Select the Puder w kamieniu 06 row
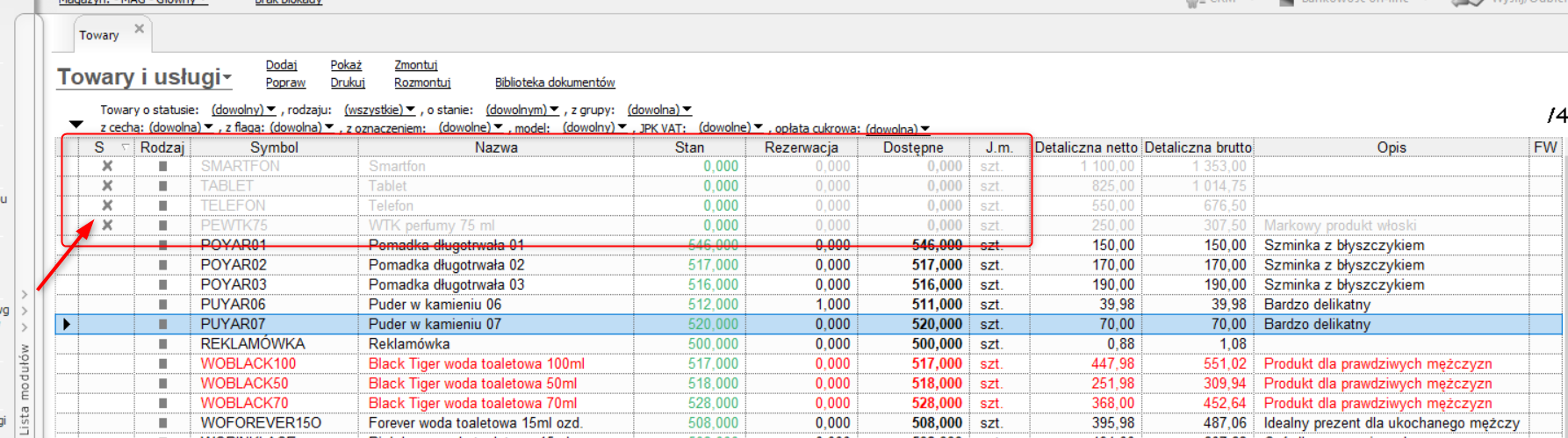1568x438 pixels. pos(808,305)
